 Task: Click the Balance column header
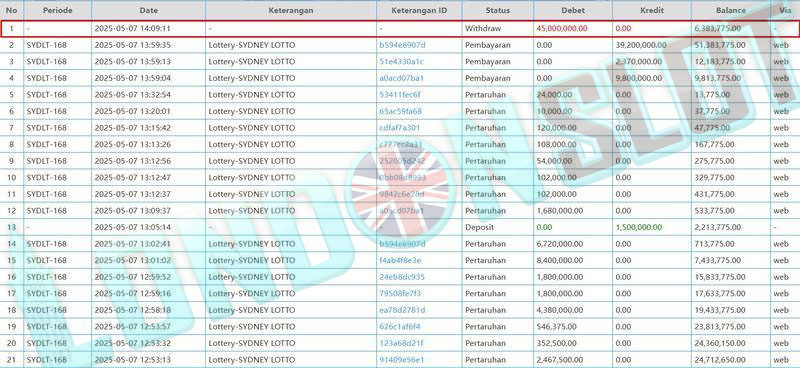pos(731,10)
